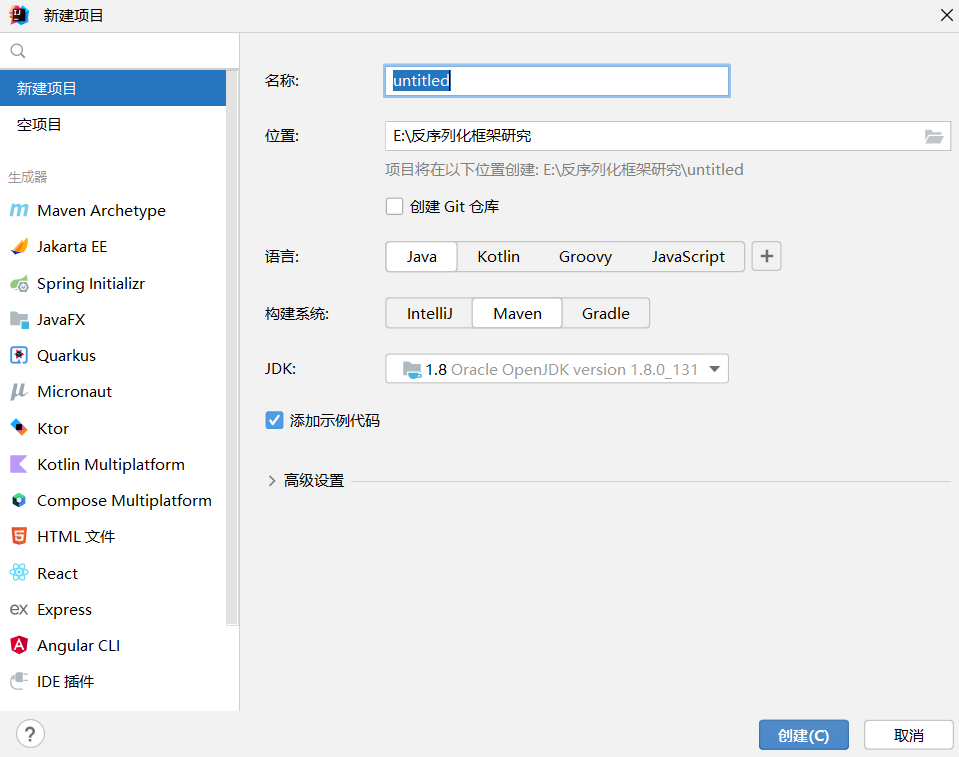Select the Quarkus generator label

click(66, 355)
